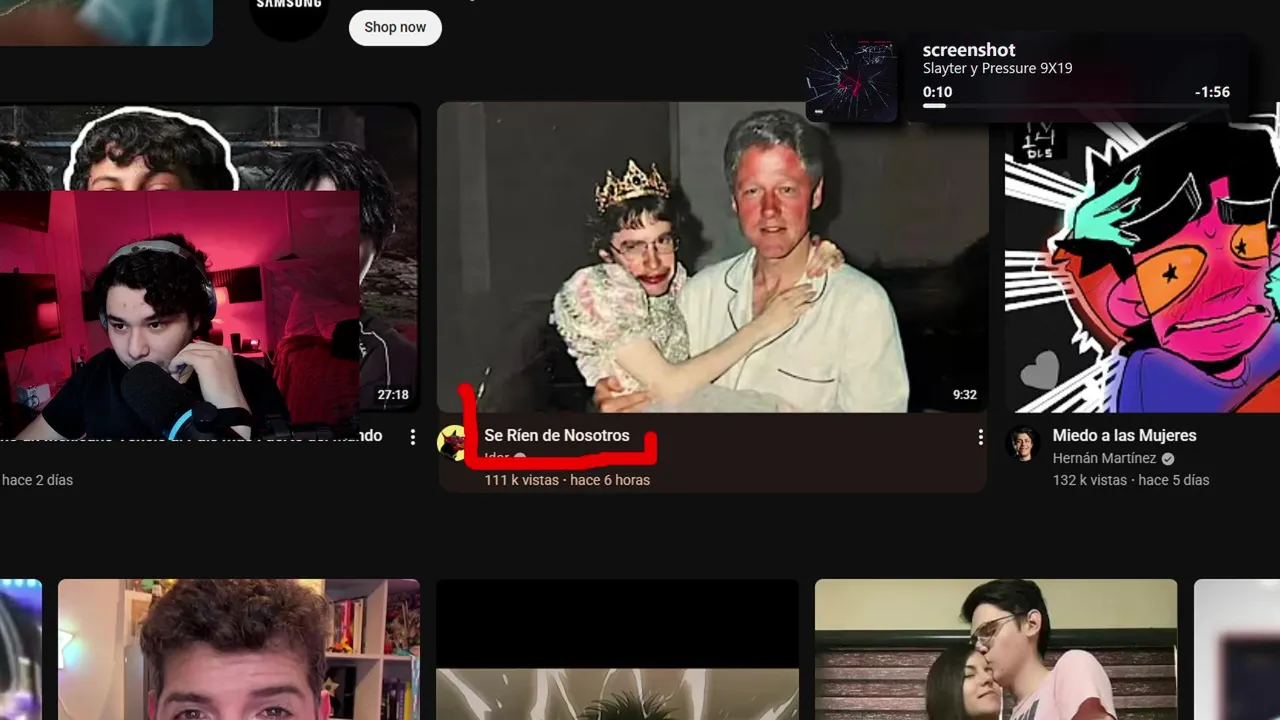The image size is (1280, 720).
Task: Open the Miedo a las Mujeres cartoon thumbnail
Action: [1142, 257]
